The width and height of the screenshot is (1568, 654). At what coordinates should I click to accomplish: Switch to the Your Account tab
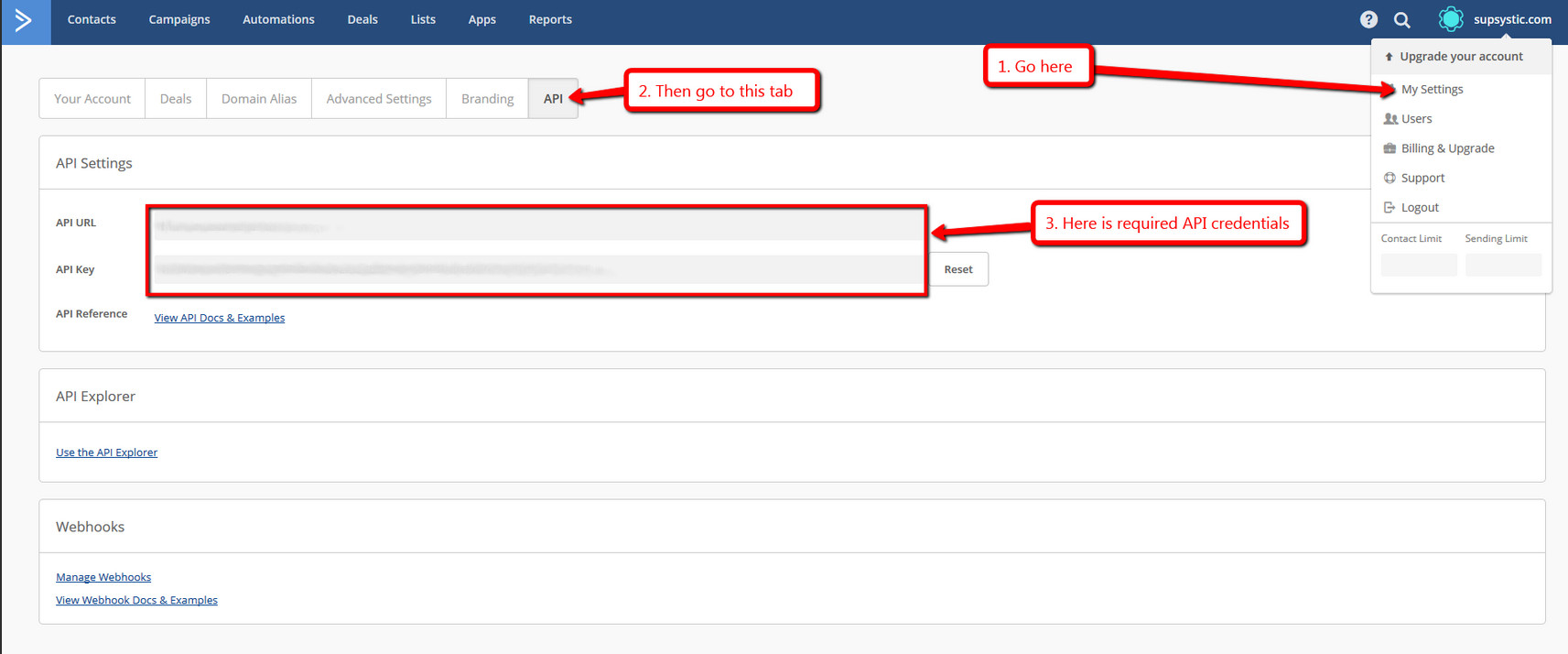pyautogui.click(x=92, y=99)
